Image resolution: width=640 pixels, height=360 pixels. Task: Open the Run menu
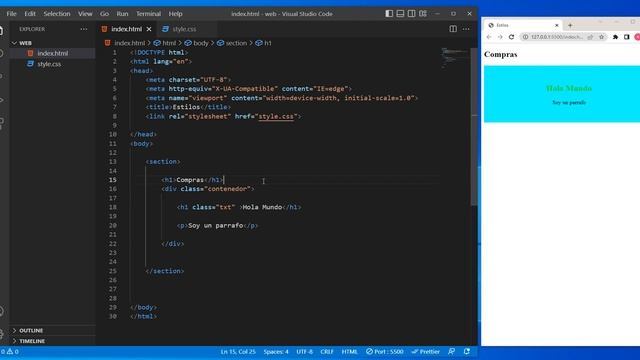tap(122, 13)
